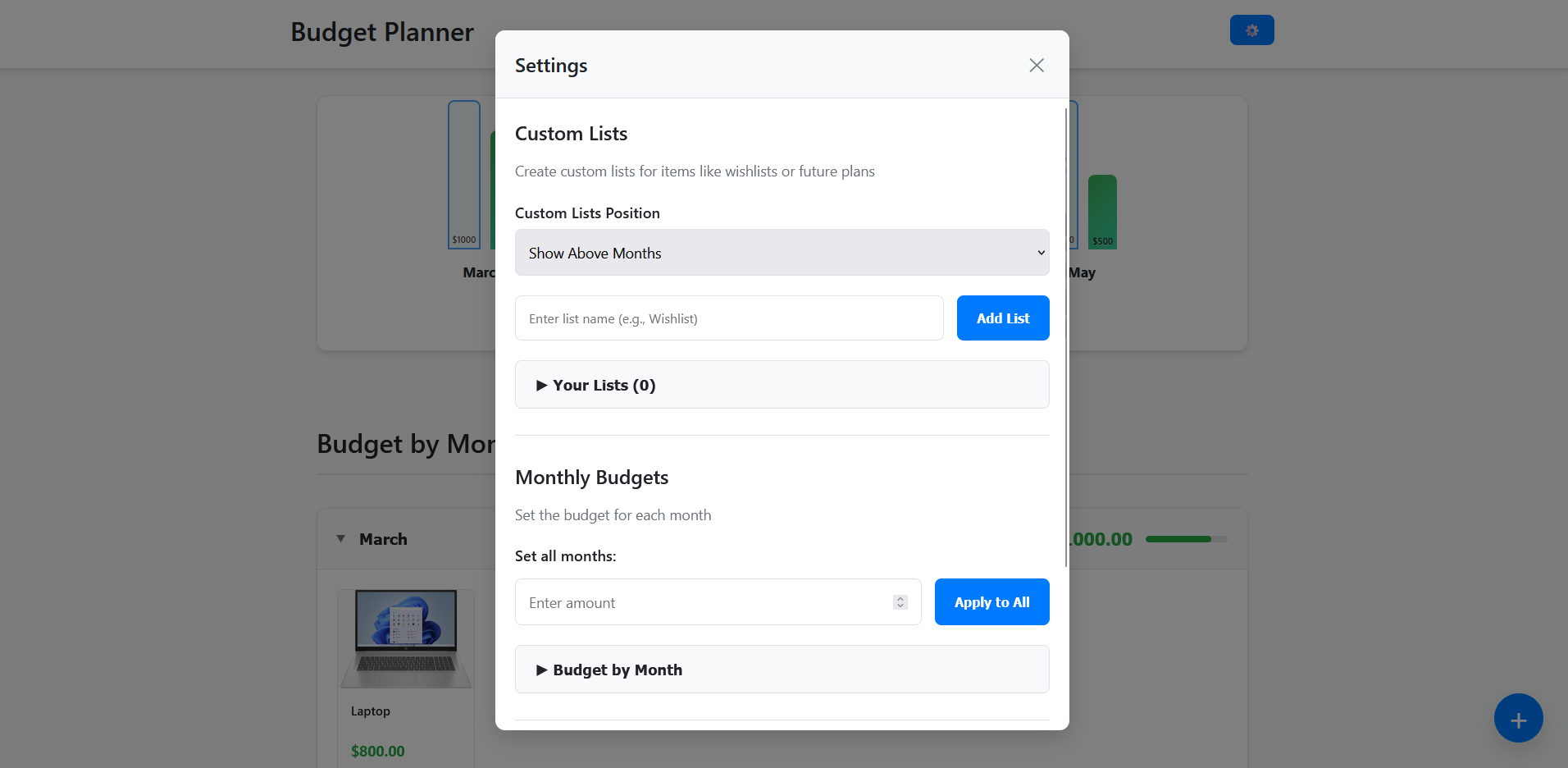The height and width of the screenshot is (768, 1568).
Task: Click the $800.00 Laptop price
Action: tap(377, 752)
